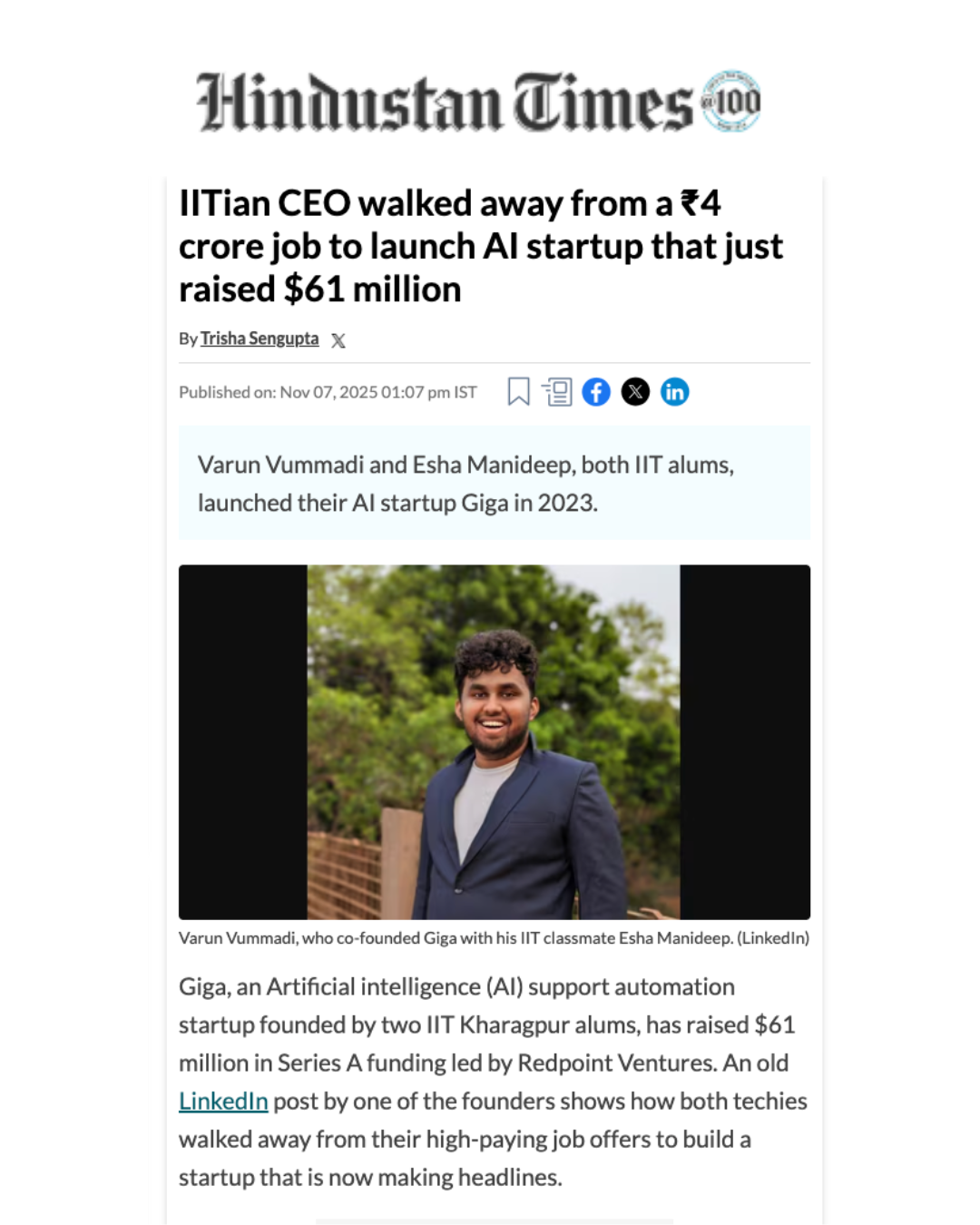Viewport: 980px width, 1225px height.
Task: Open the article summary icon
Action: [x=557, y=392]
